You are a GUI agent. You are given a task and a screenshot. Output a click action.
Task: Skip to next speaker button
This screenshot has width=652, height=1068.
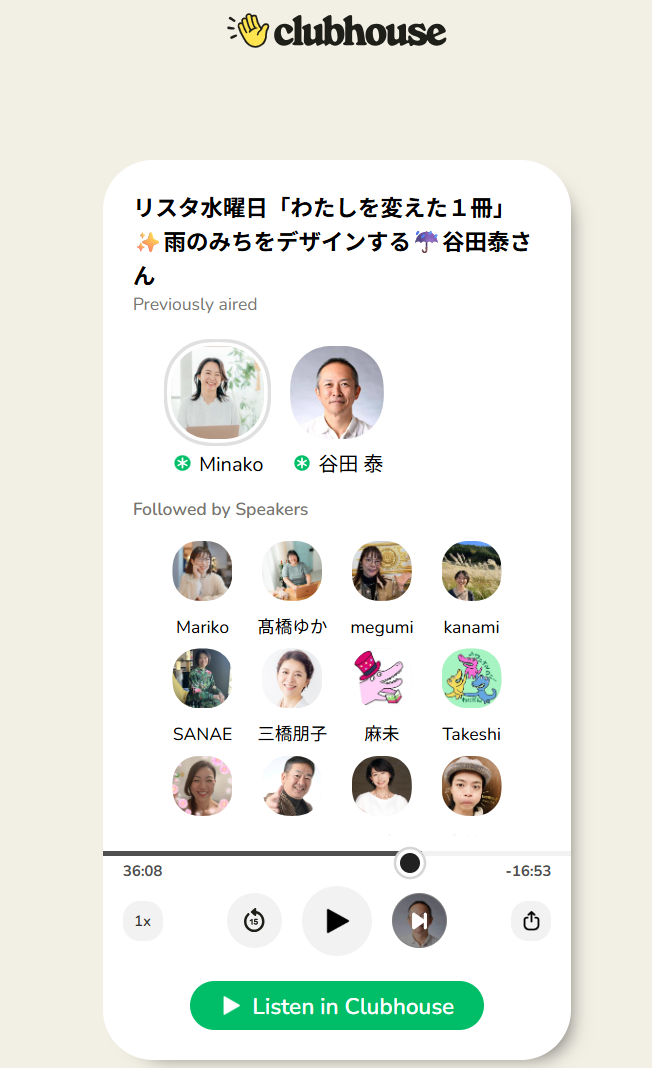pyautogui.click(x=419, y=921)
